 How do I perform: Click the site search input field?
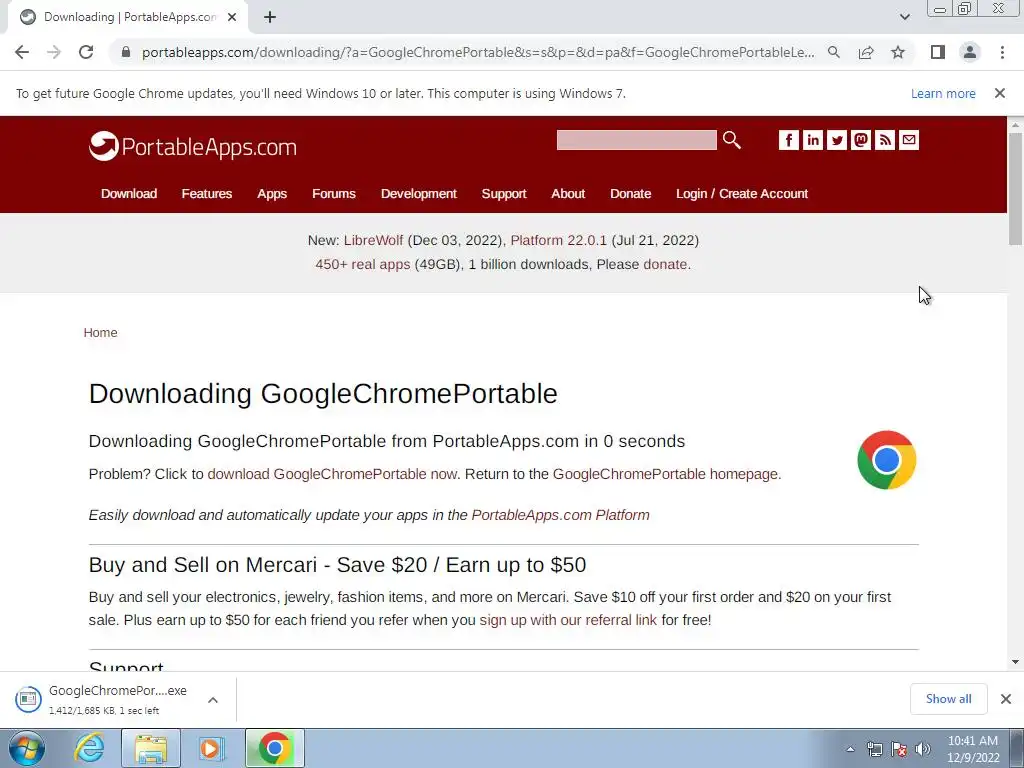tap(636, 140)
